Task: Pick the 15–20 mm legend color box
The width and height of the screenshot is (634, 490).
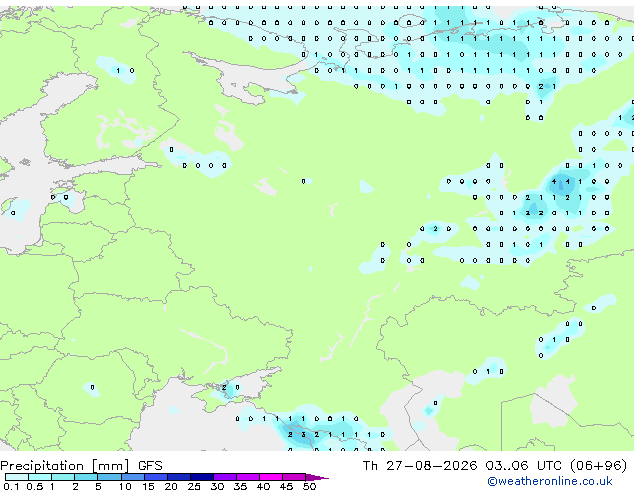Action: 156,477
